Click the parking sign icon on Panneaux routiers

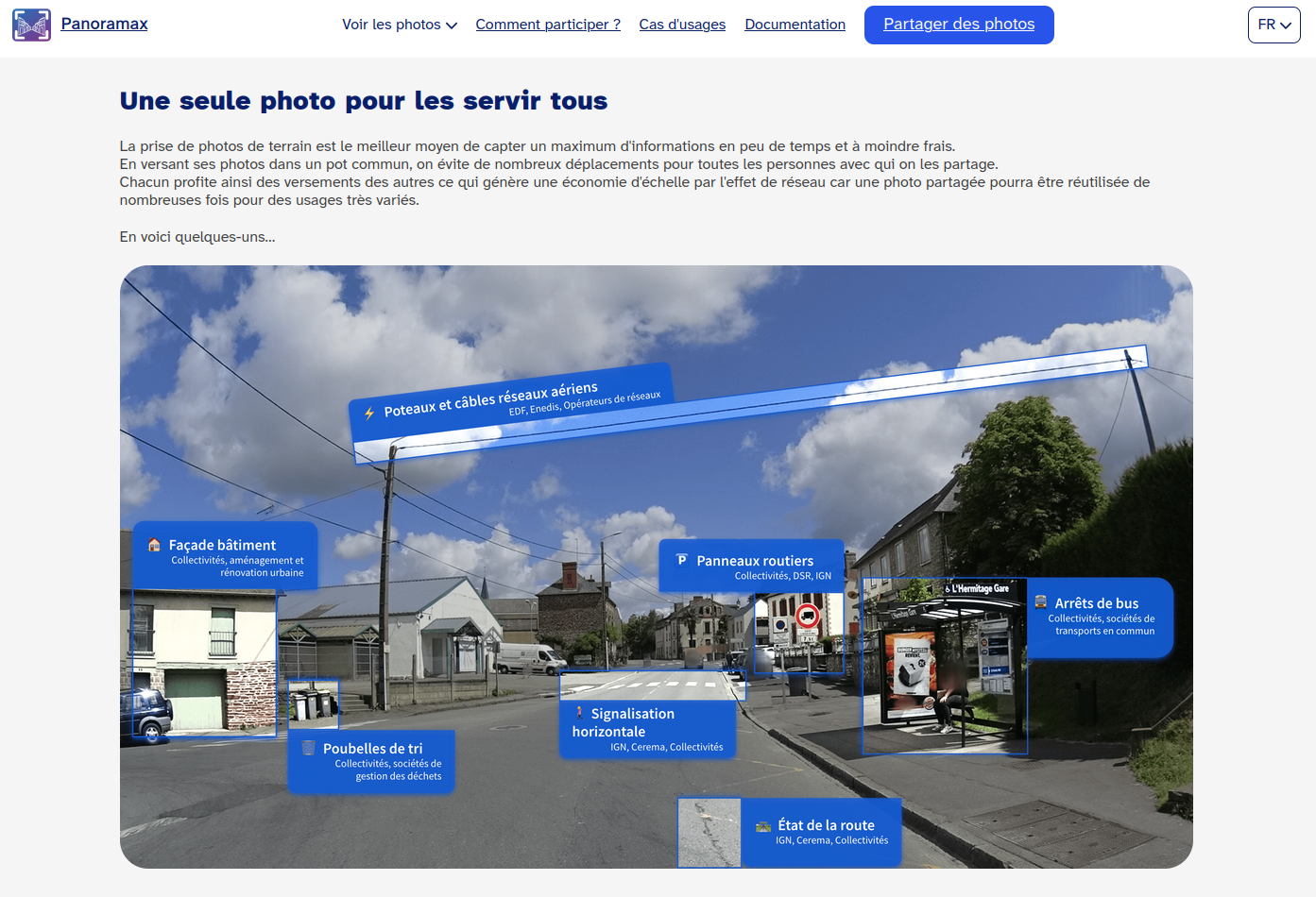click(681, 560)
